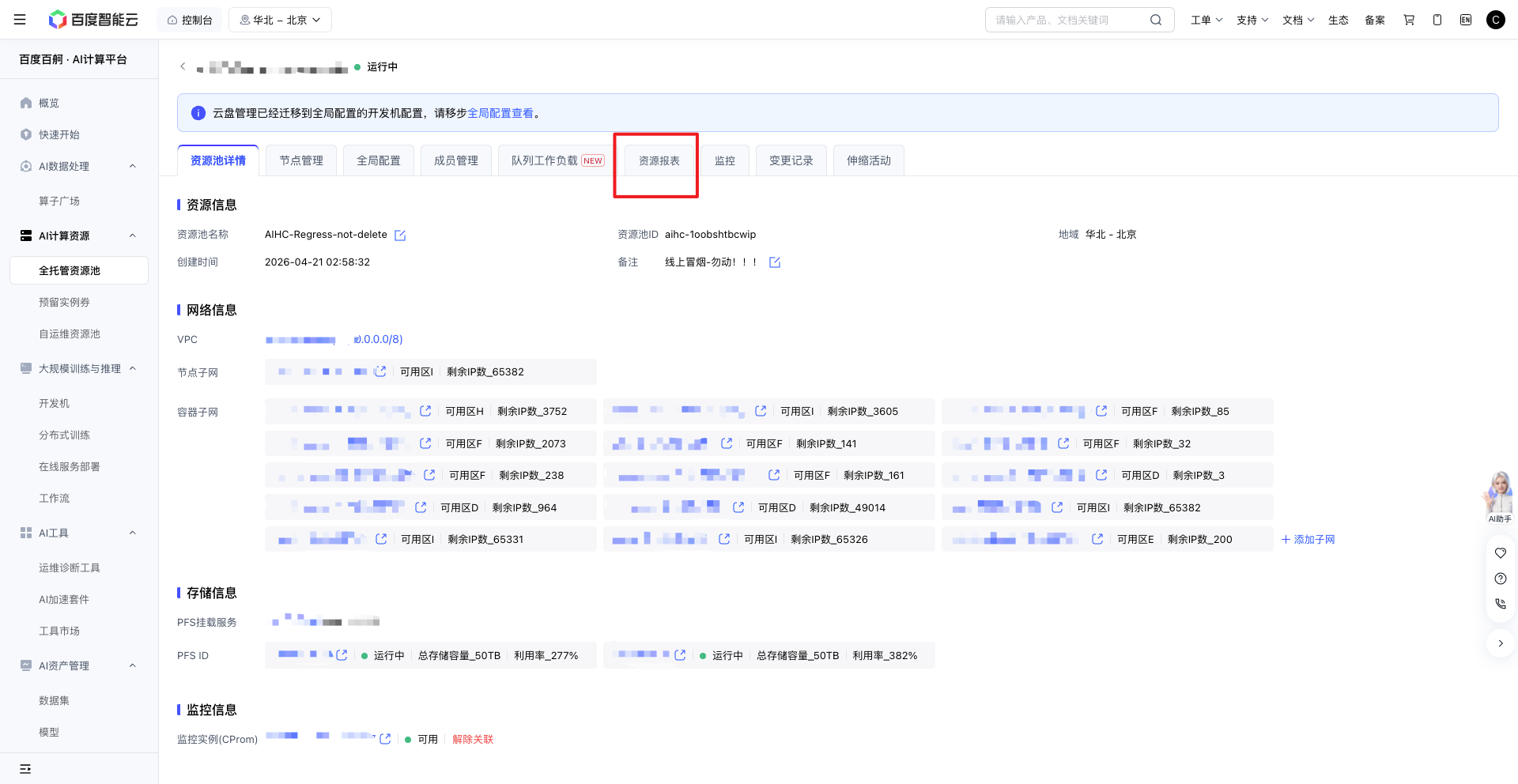Edit the 备注 remark pencil icon
The width and height of the screenshot is (1518, 784).
pyautogui.click(x=775, y=262)
